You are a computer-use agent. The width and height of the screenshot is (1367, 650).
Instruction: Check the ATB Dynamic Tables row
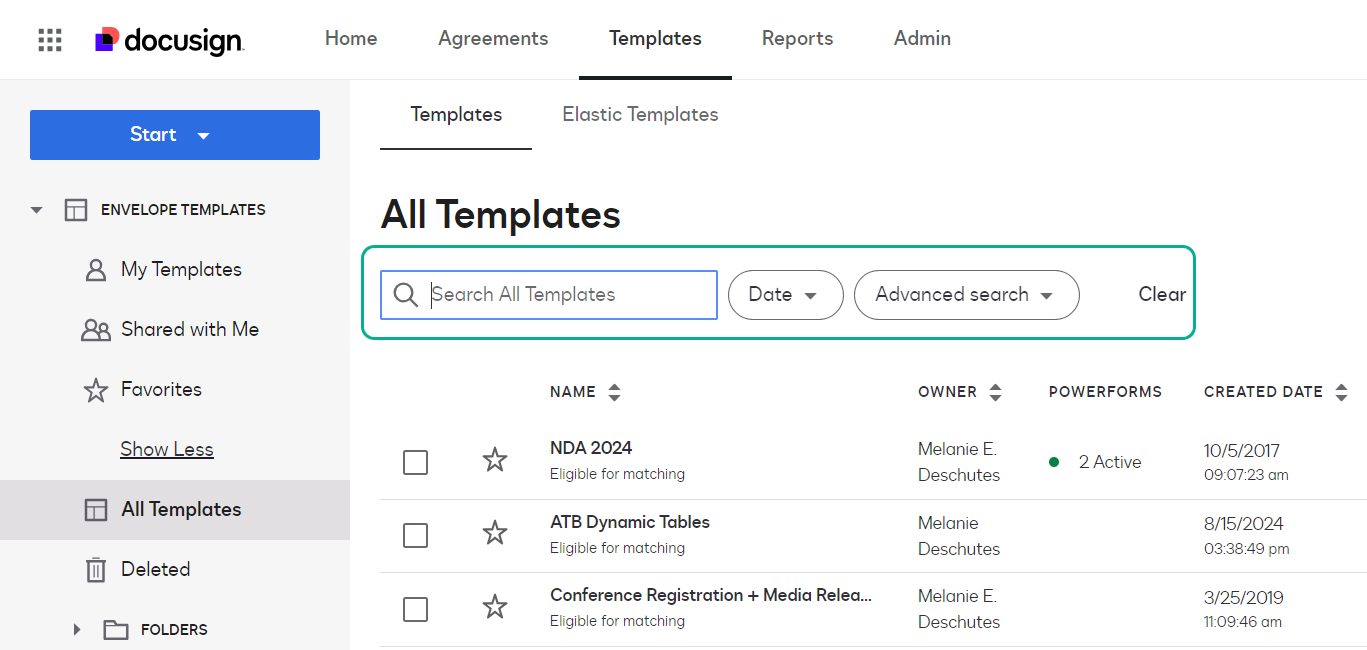click(x=415, y=535)
